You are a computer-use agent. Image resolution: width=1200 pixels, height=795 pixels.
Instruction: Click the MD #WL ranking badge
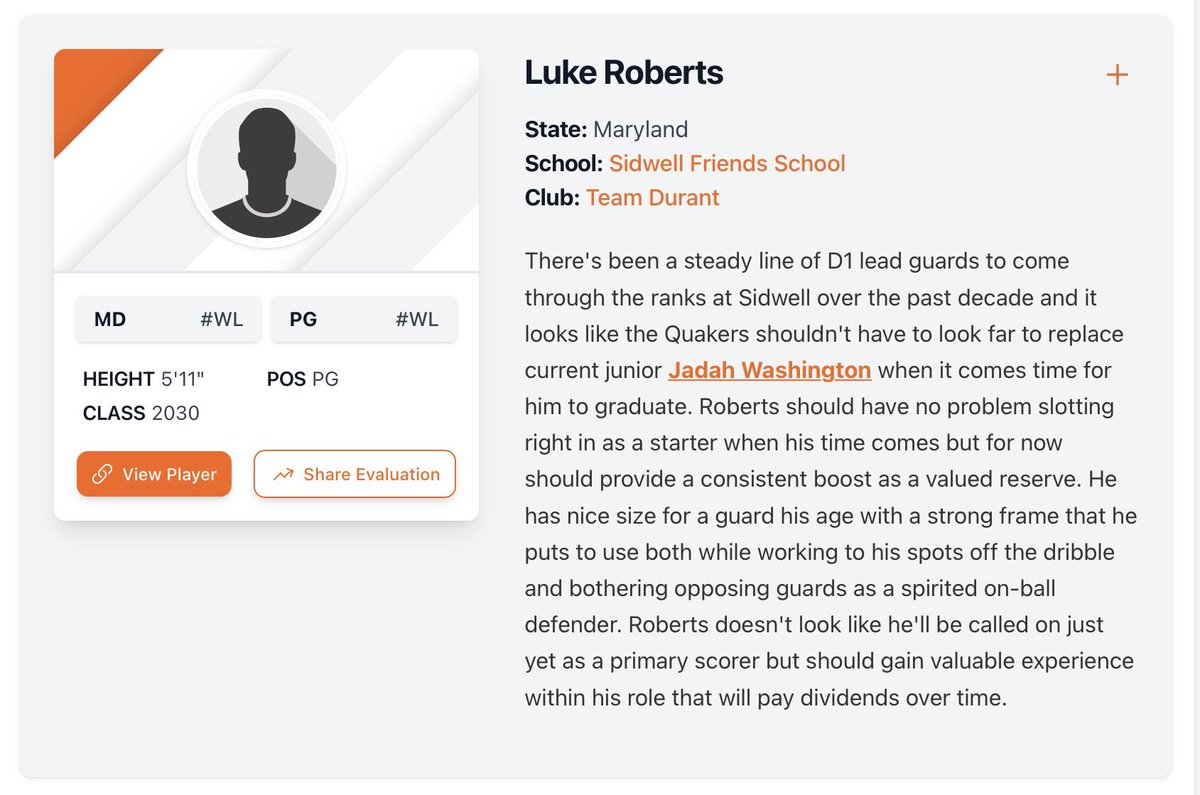[169, 320]
